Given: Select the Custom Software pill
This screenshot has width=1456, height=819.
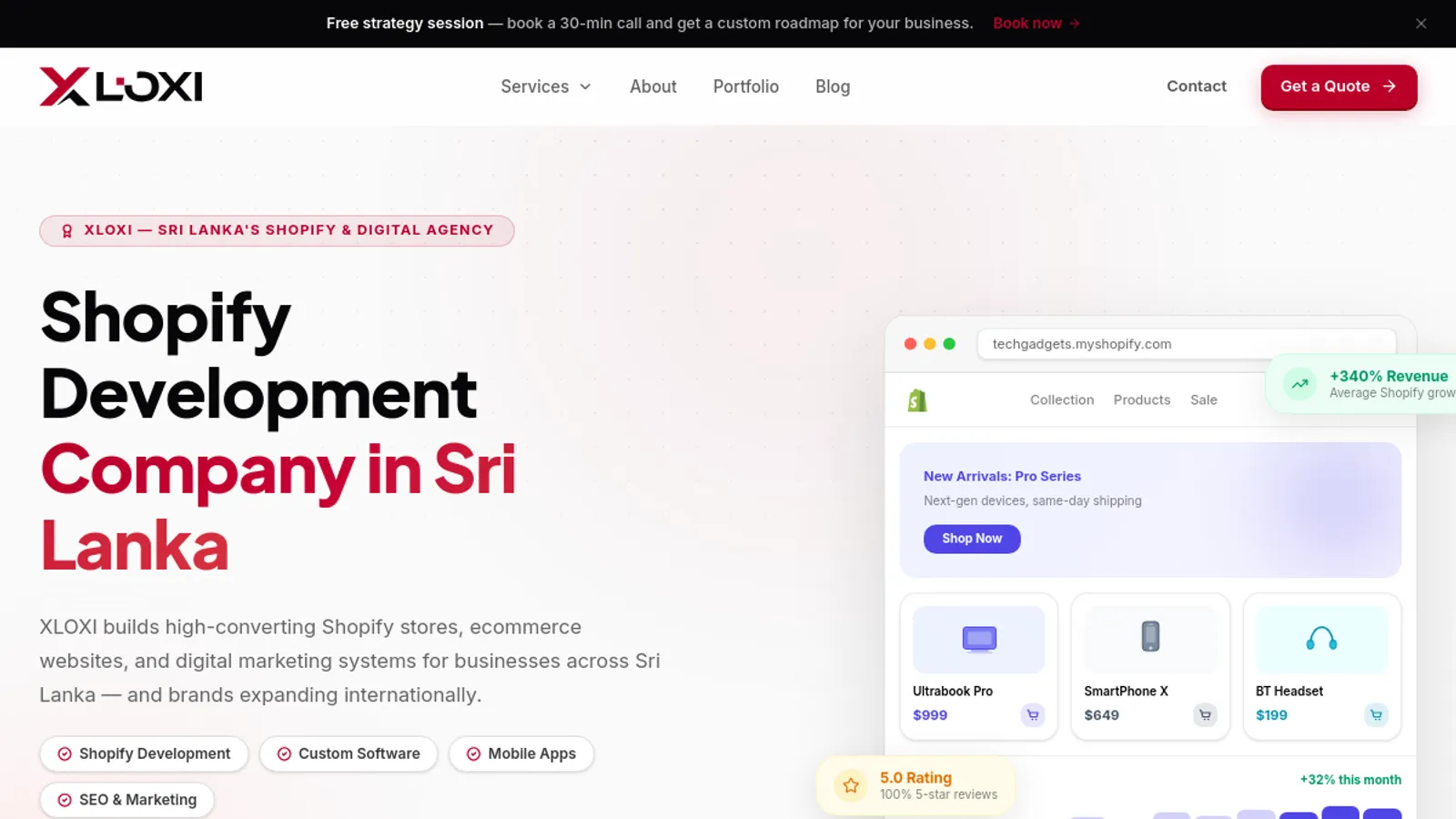Looking at the screenshot, I should (349, 753).
